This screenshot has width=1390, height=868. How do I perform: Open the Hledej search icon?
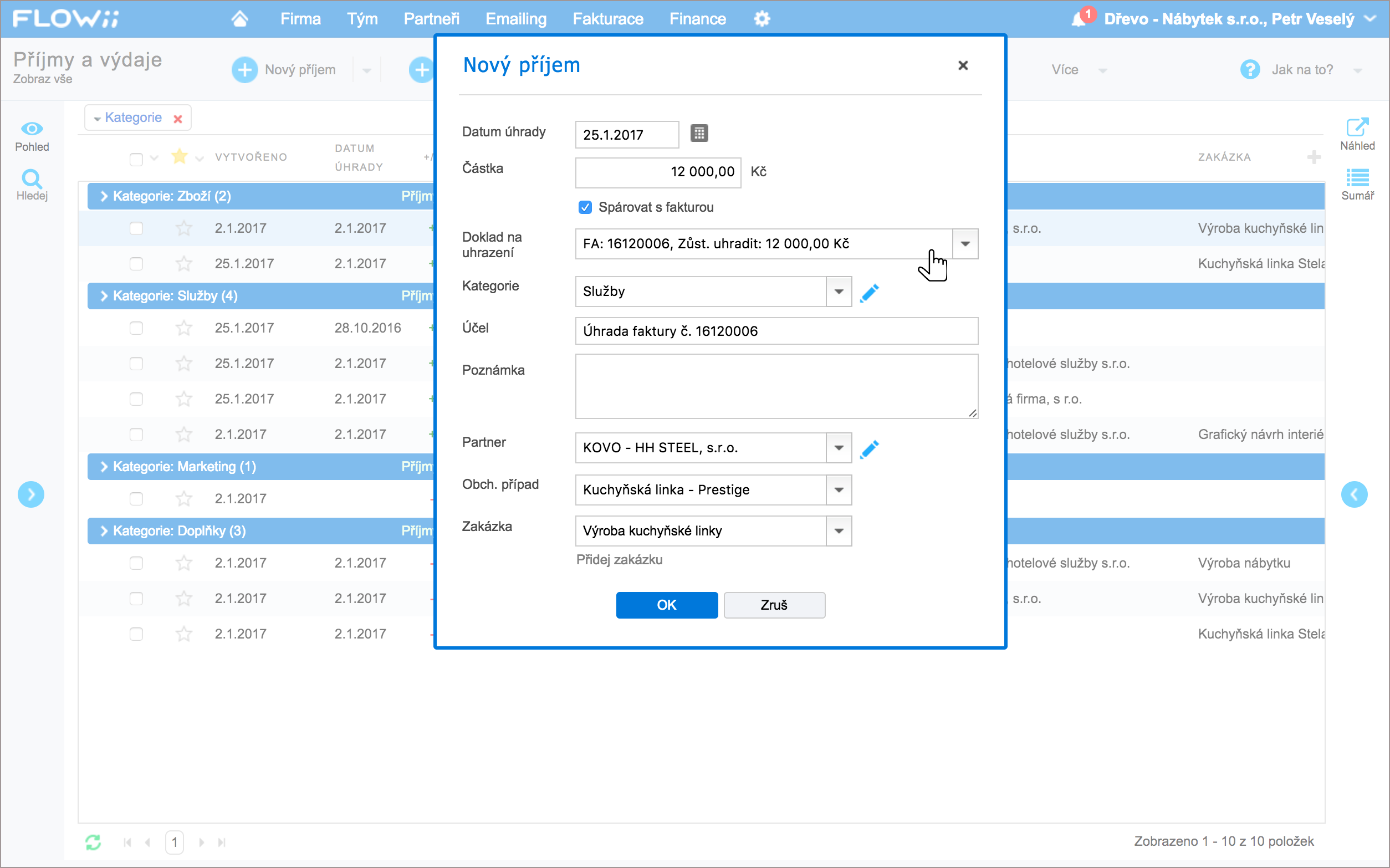pyautogui.click(x=32, y=179)
